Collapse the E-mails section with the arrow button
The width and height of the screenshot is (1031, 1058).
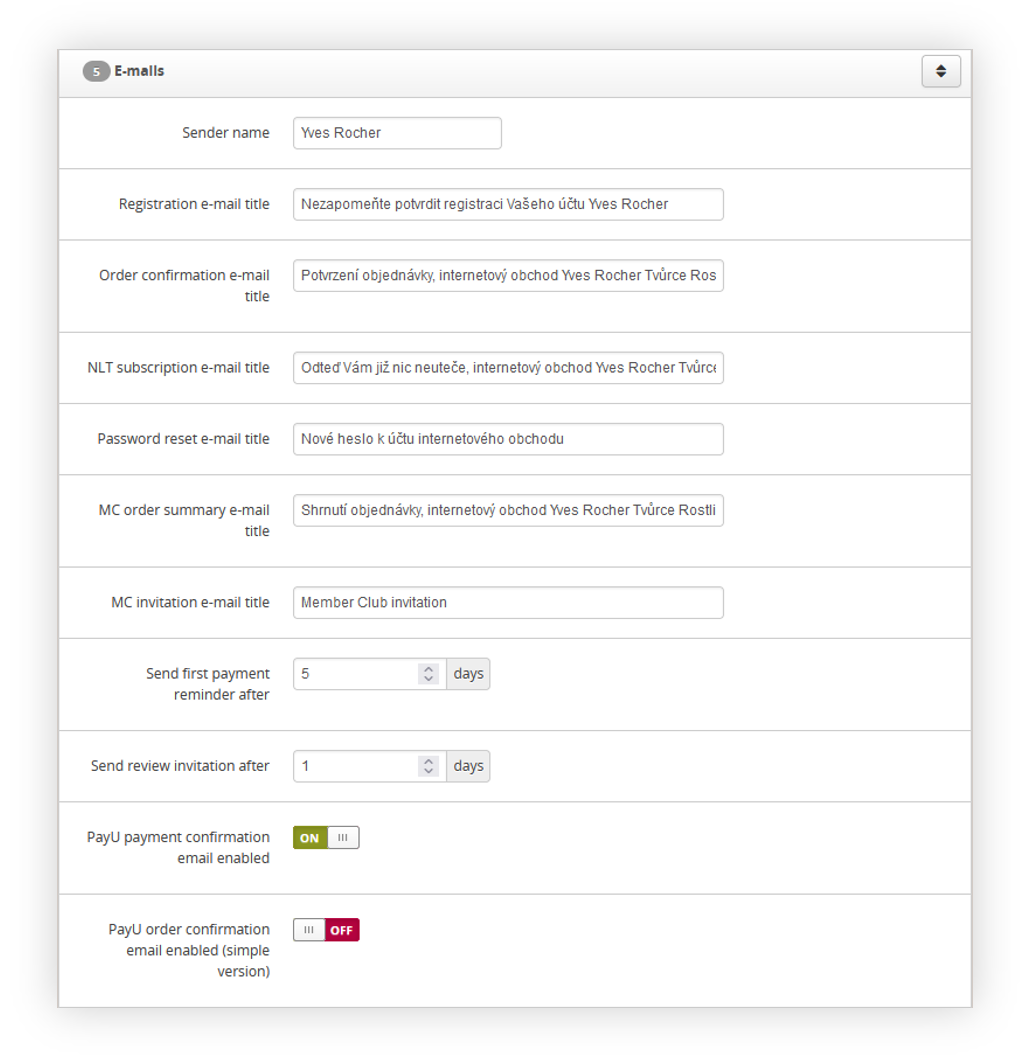point(941,71)
